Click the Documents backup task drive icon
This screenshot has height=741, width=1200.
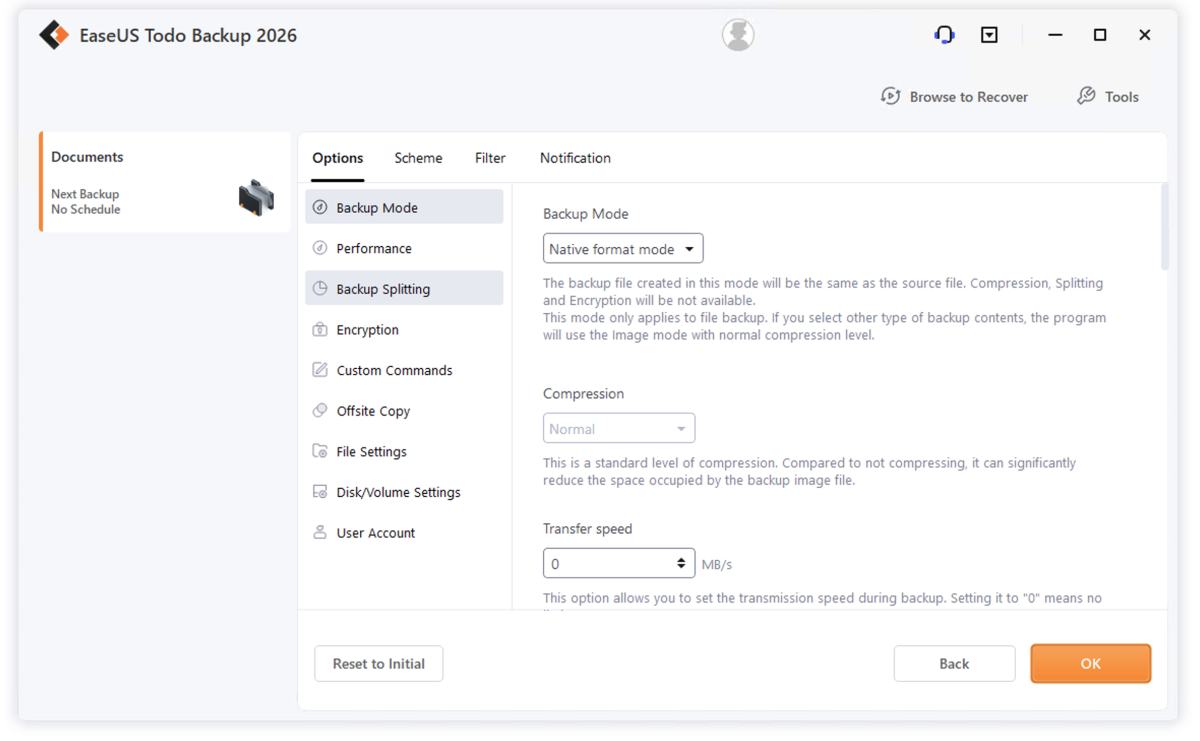click(x=256, y=197)
